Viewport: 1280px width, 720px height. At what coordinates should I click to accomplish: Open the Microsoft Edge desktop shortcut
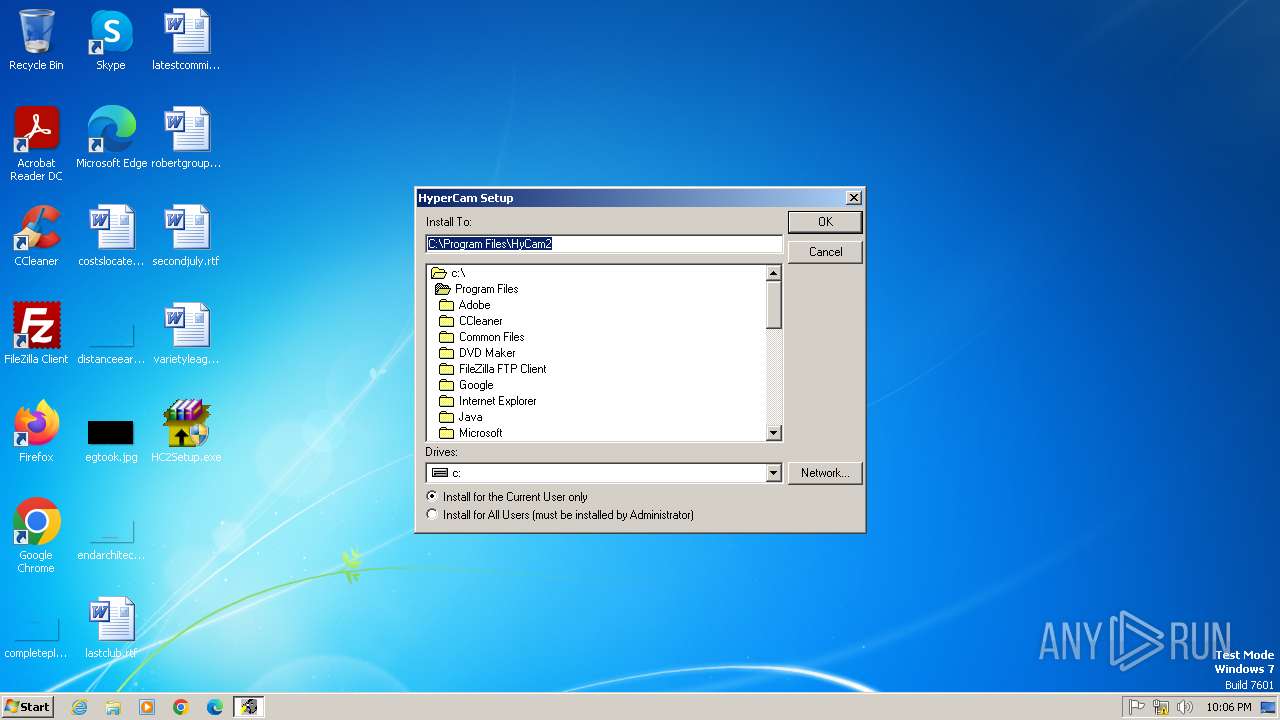[x=111, y=138]
